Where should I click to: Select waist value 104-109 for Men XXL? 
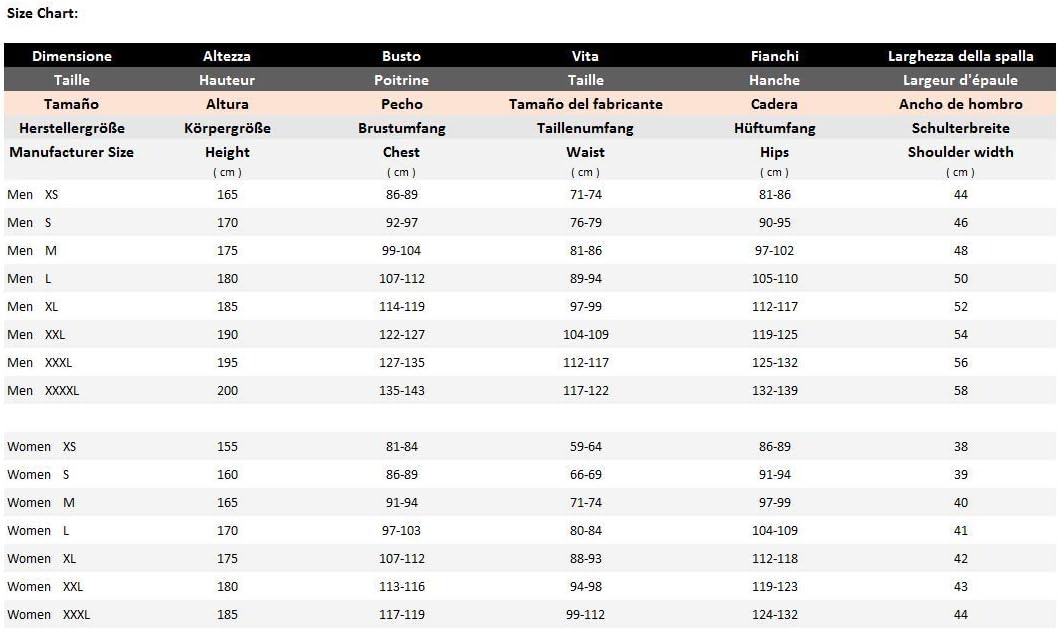click(585, 335)
